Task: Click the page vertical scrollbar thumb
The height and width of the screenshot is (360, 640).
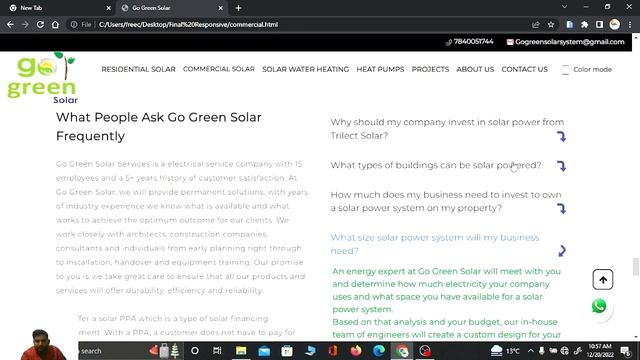Action: [x=636, y=267]
